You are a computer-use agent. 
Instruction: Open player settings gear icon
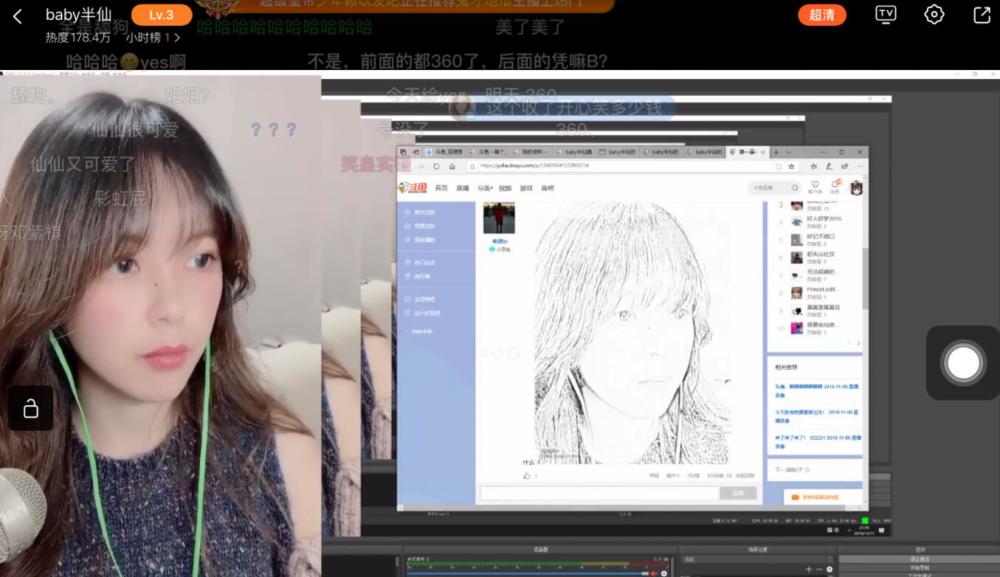[934, 14]
